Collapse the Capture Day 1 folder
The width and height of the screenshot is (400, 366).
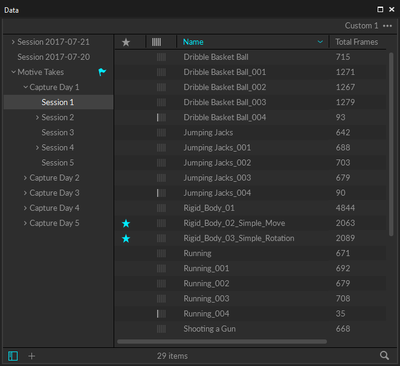click(x=25, y=87)
